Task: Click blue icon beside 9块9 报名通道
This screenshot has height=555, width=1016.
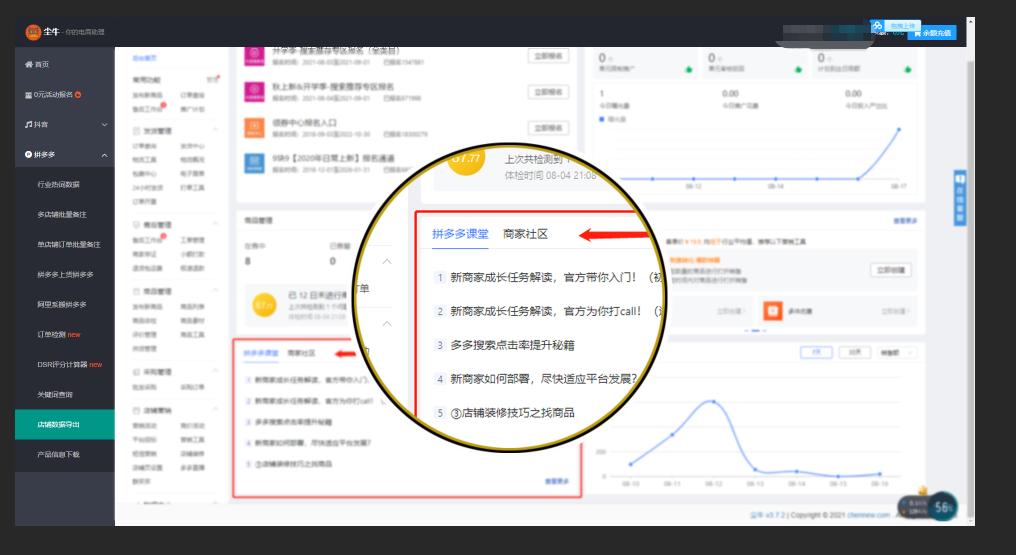Action: pos(254,163)
